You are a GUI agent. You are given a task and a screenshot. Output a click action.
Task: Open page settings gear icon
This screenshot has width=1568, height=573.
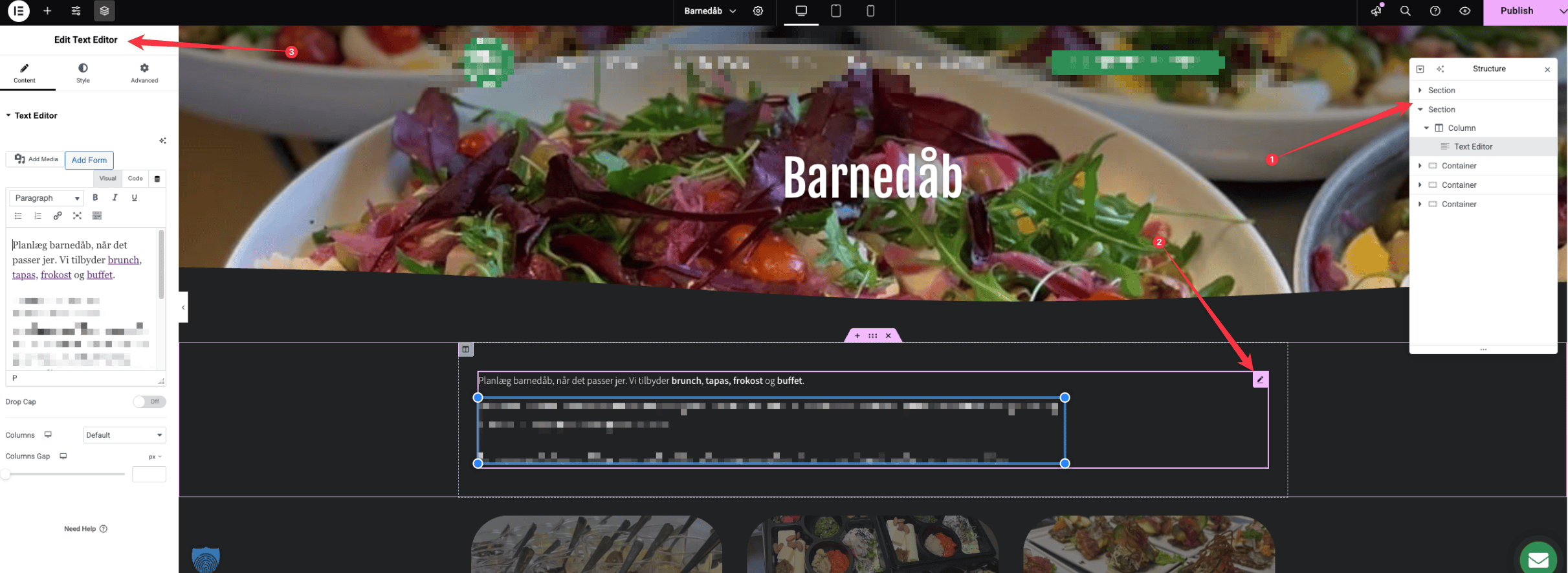click(758, 11)
